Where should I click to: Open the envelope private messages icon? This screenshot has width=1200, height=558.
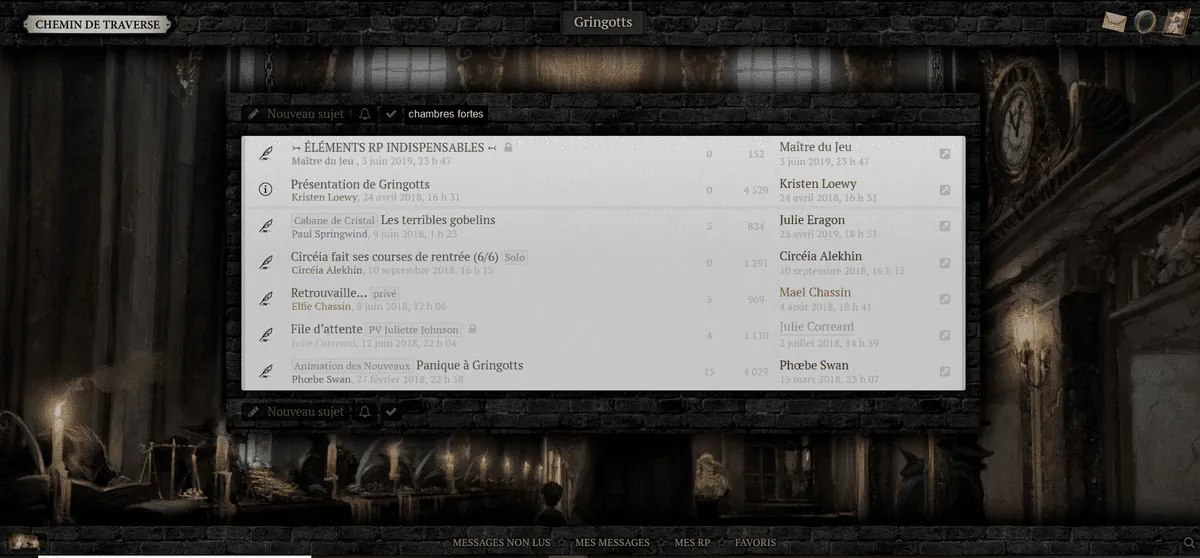(x=1115, y=21)
